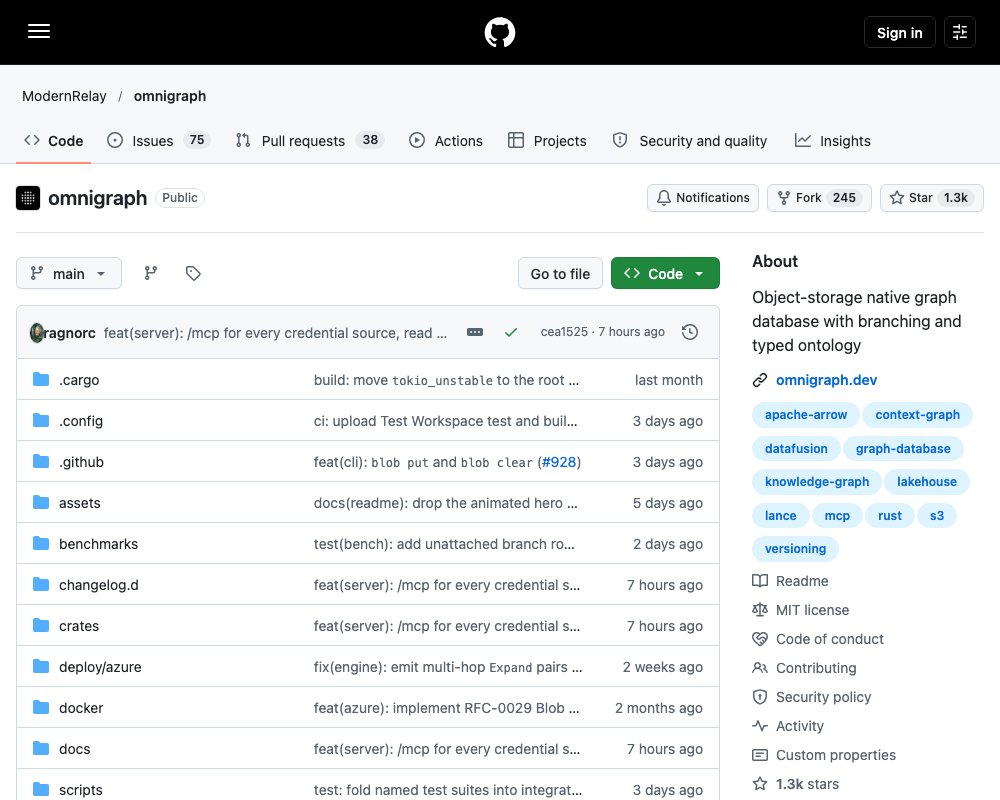The width and height of the screenshot is (1000, 800).
Task: Click the scale icon beside MIT license
Action: 760,610
